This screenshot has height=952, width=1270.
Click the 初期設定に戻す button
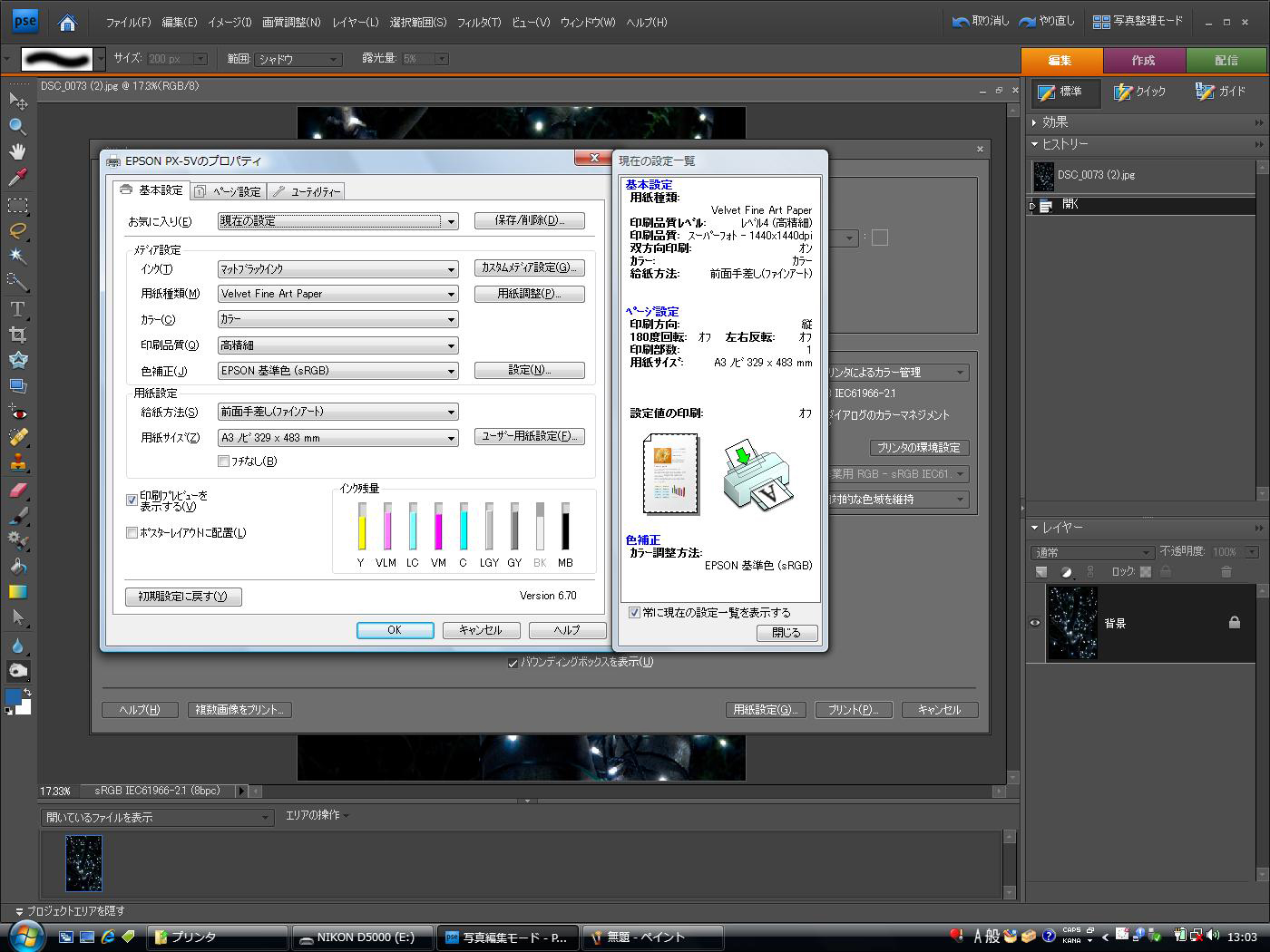coord(183,597)
